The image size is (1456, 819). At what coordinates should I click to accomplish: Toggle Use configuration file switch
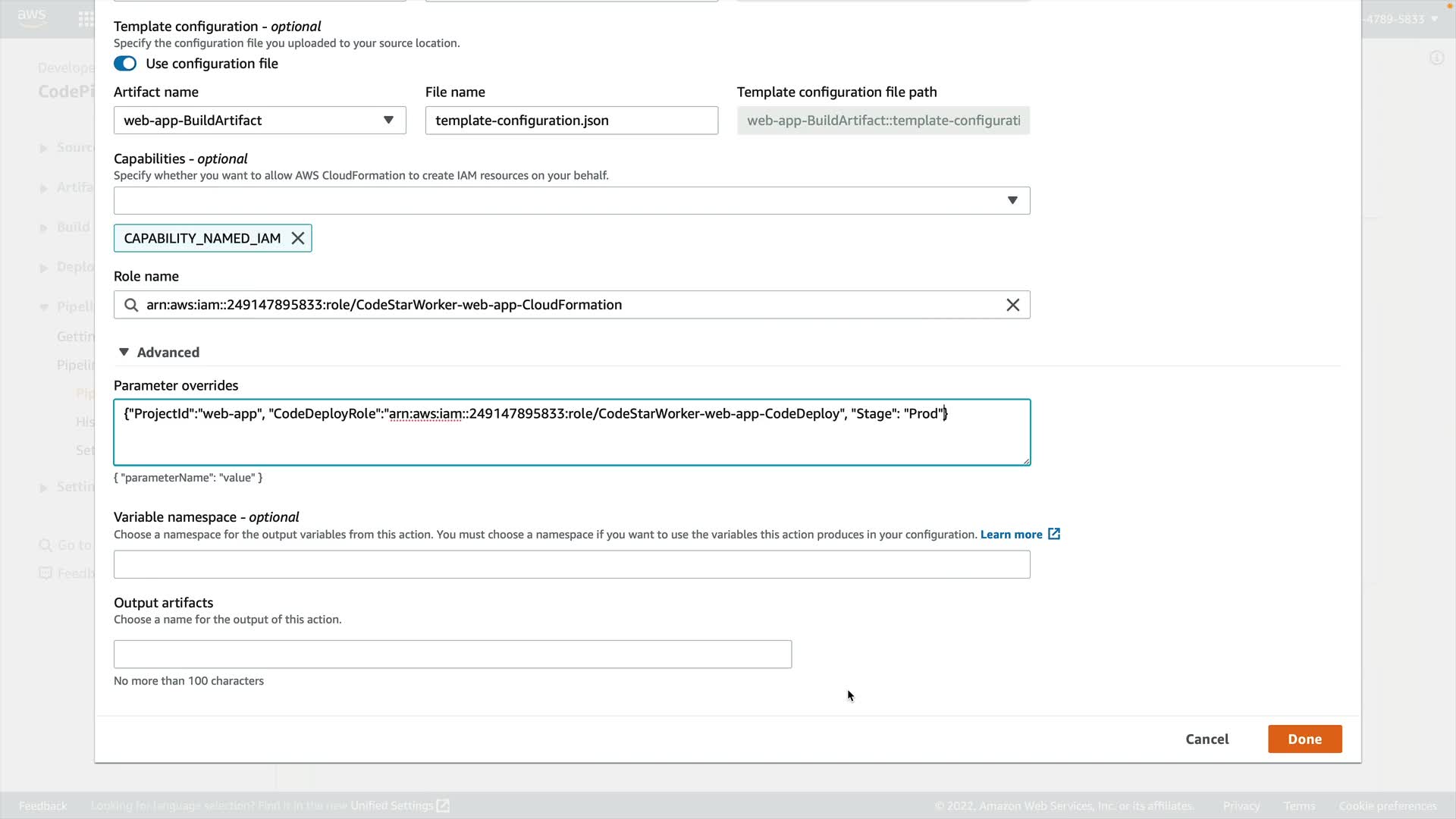coord(125,64)
